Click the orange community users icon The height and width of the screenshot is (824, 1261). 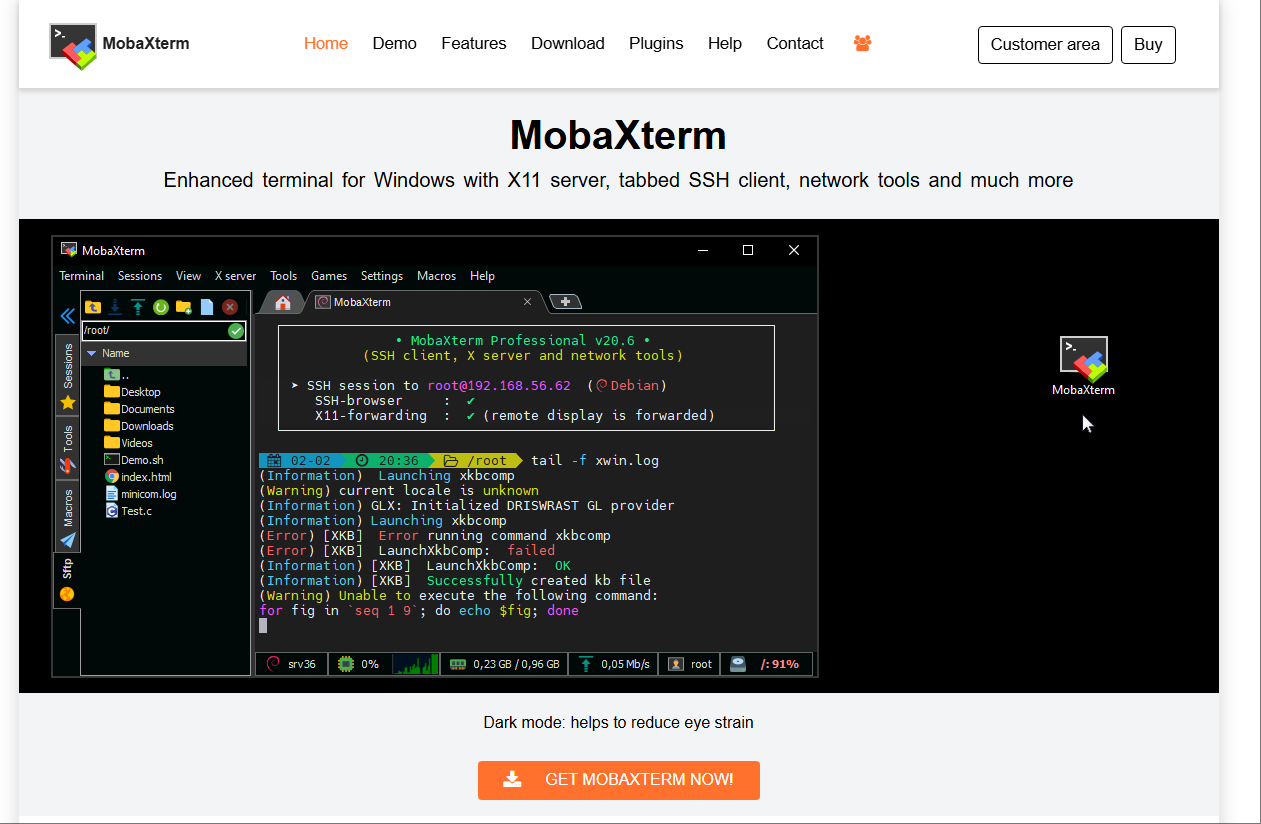click(x=862, y=44)
